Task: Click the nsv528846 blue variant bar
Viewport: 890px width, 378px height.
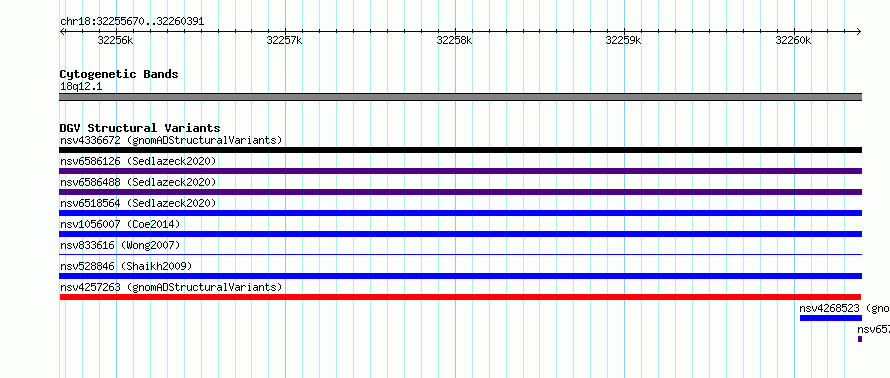Action: tap(460, 276)
